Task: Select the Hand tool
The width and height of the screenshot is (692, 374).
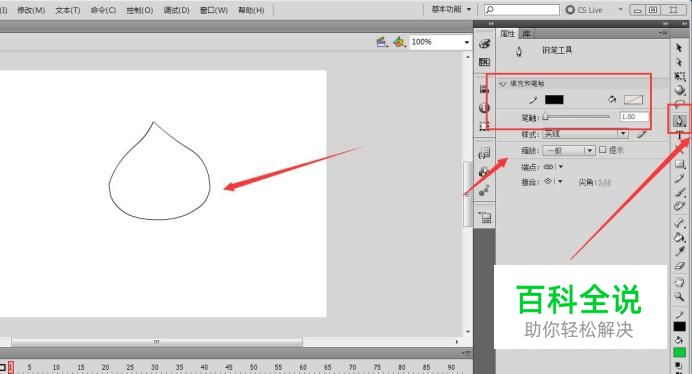Action: (x=680, y=282)
